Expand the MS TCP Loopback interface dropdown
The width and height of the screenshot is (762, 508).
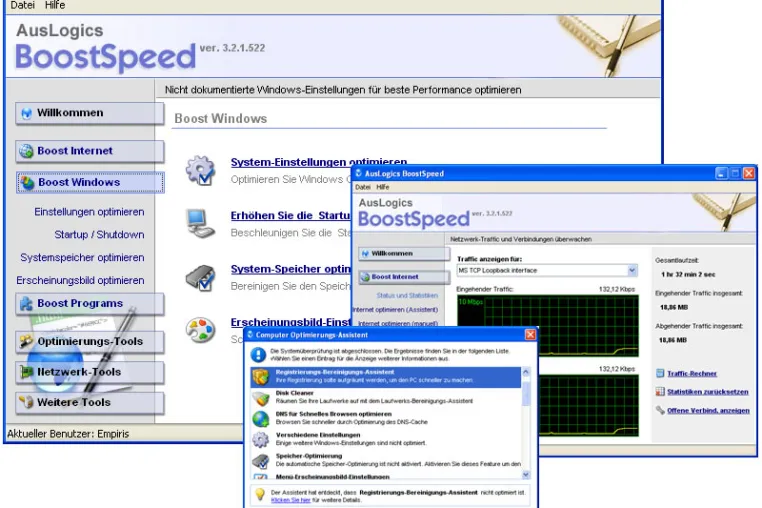631,270
